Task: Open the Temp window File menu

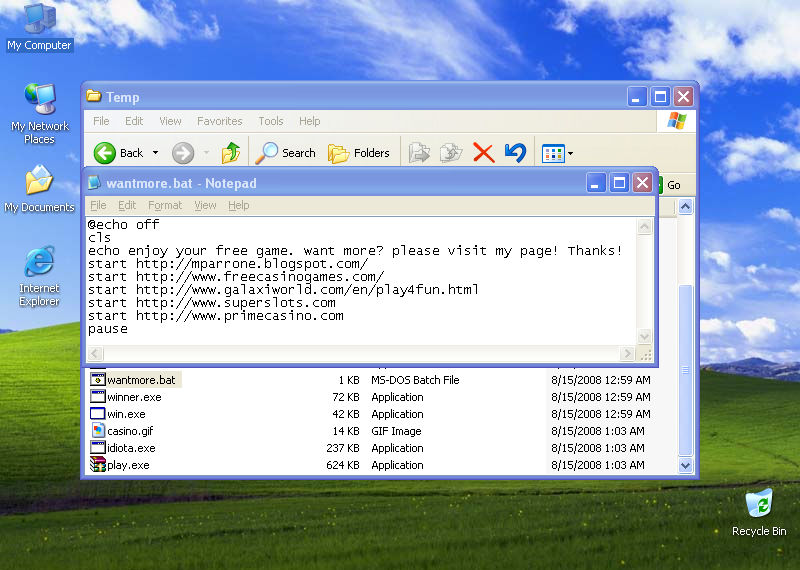Action: [101, 121]
